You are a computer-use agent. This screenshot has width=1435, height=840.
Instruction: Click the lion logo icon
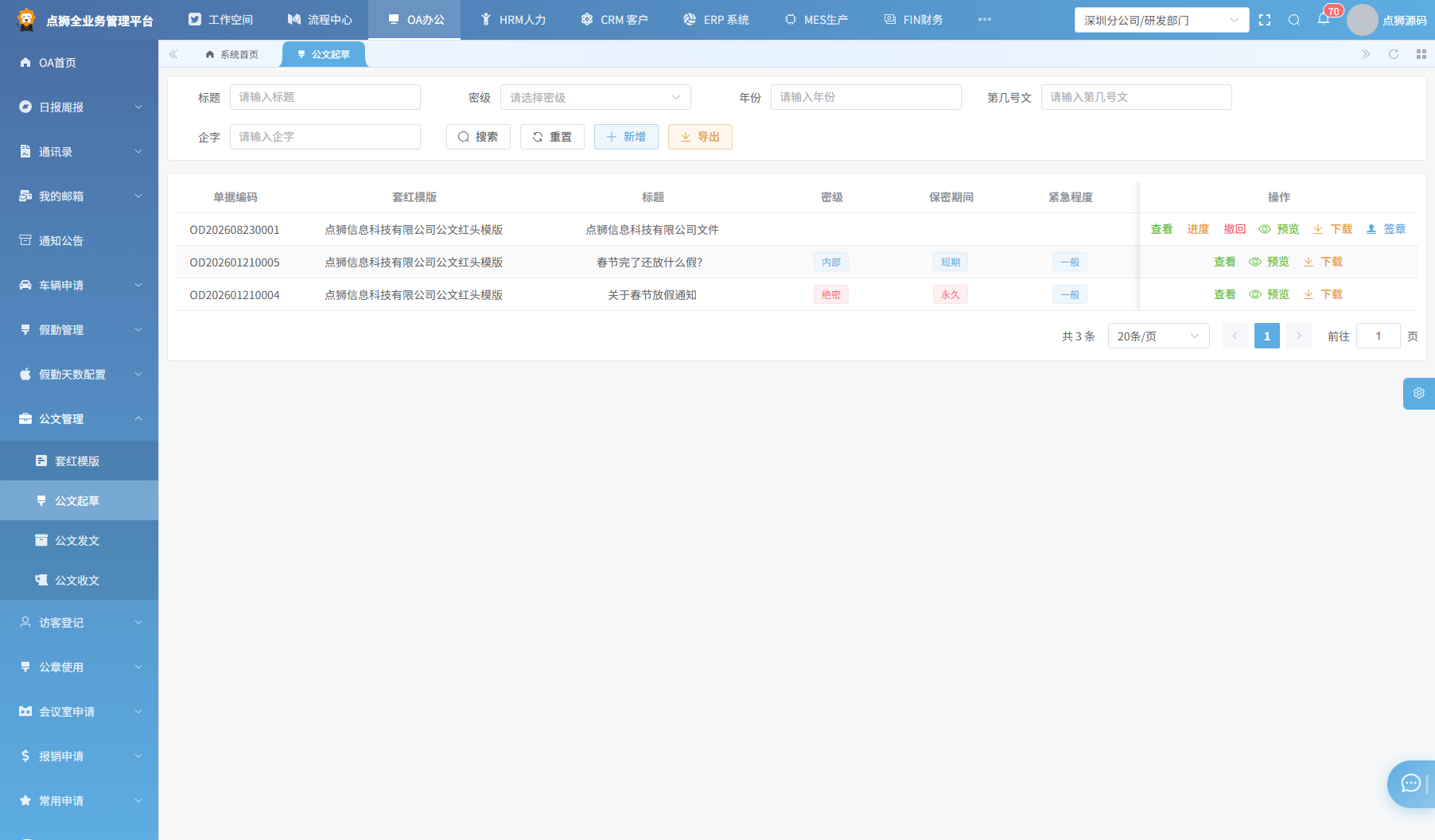[26, 20]
